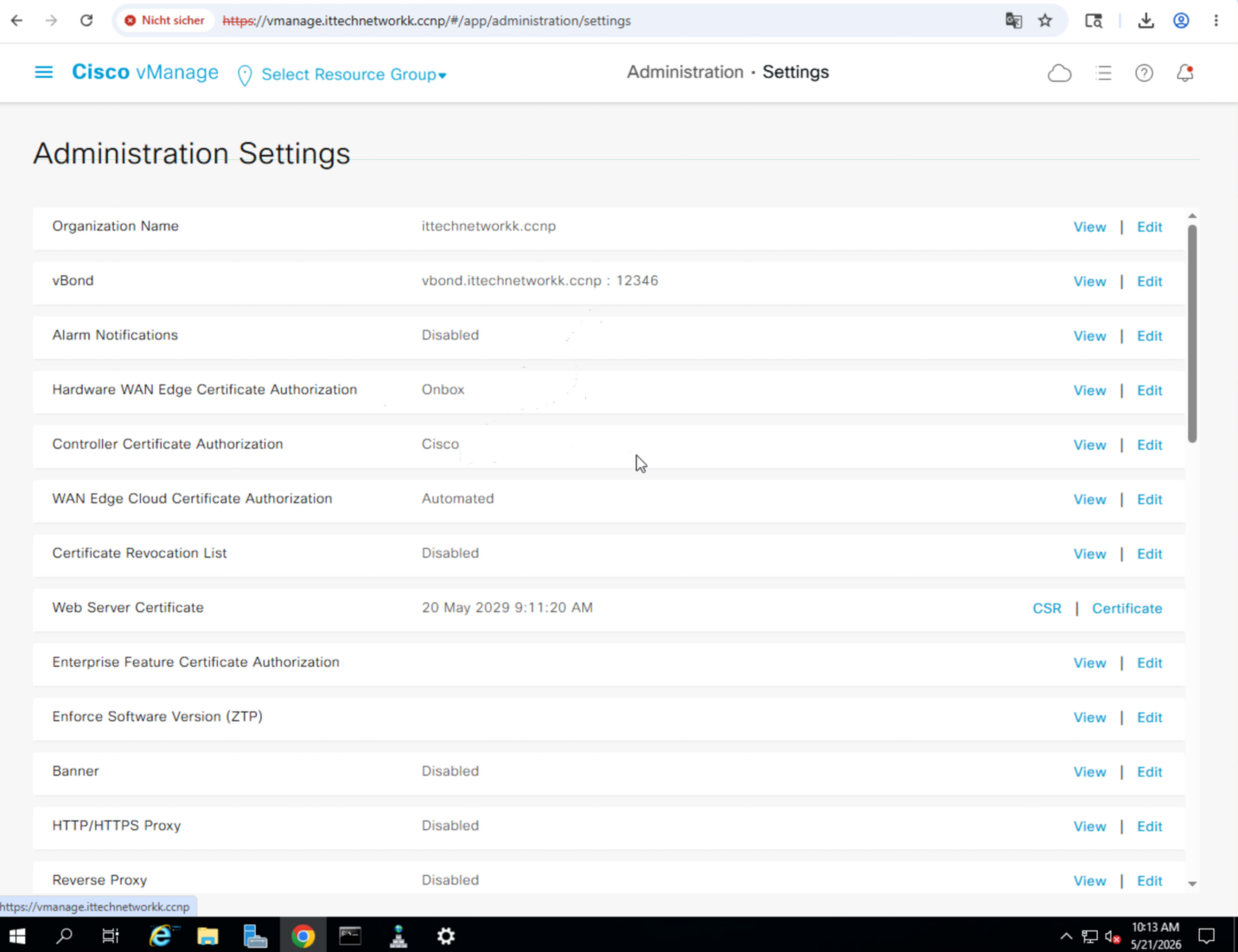View Hardware WAN Edge Certificate Authorization

click(1089, 391)
